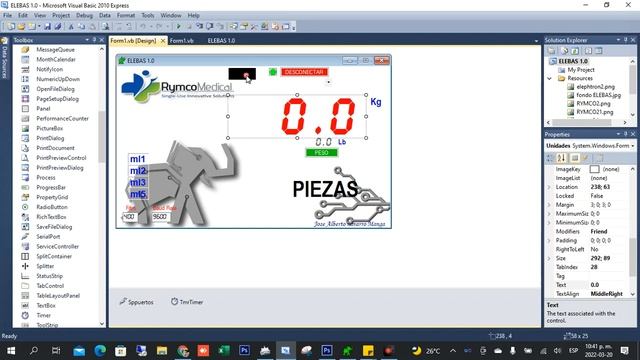Viewport: 640px width, 360px height.
Task: Expand the Location property row
Action: [549, 187]
